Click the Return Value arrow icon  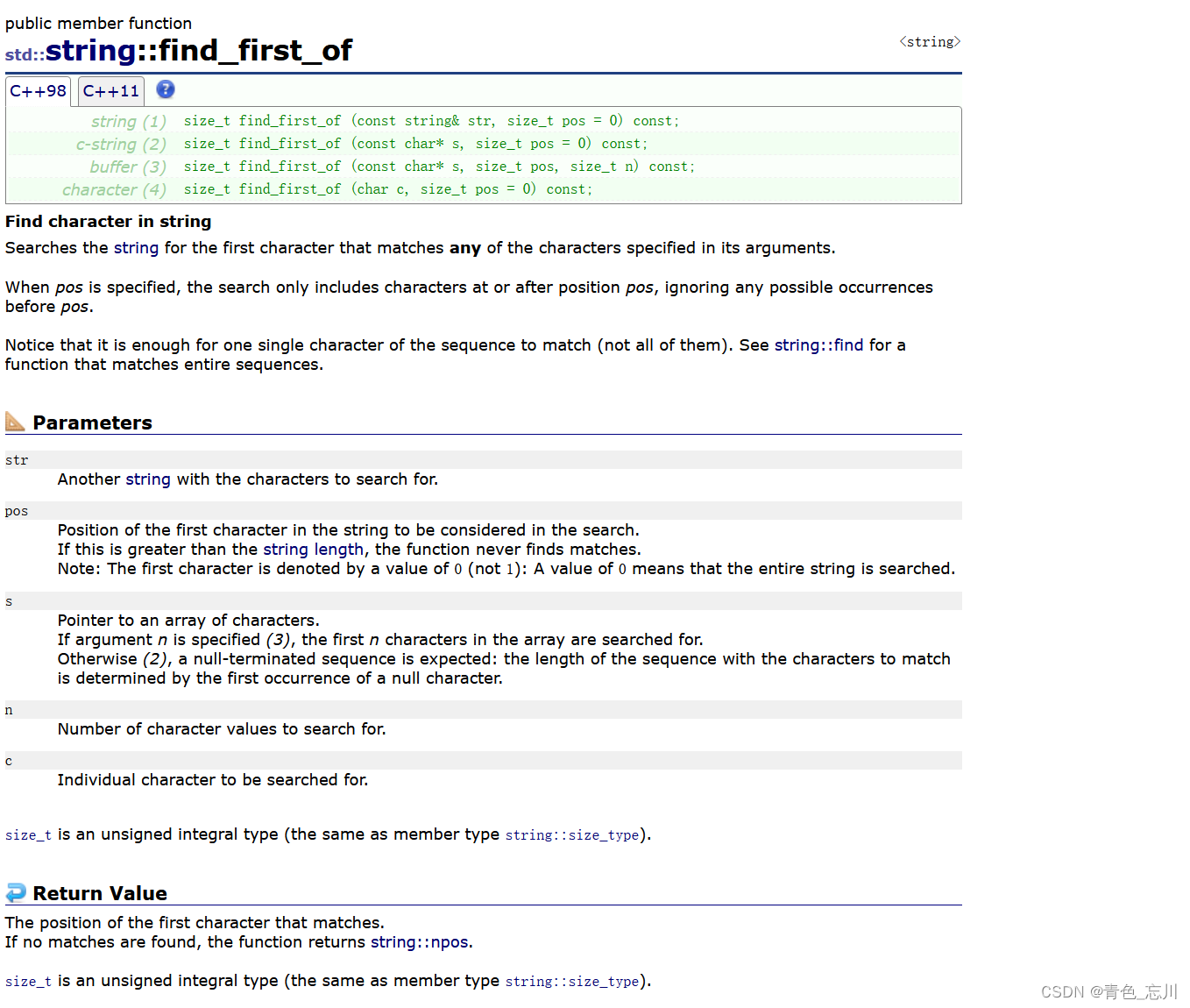click(x=16, y=892)
